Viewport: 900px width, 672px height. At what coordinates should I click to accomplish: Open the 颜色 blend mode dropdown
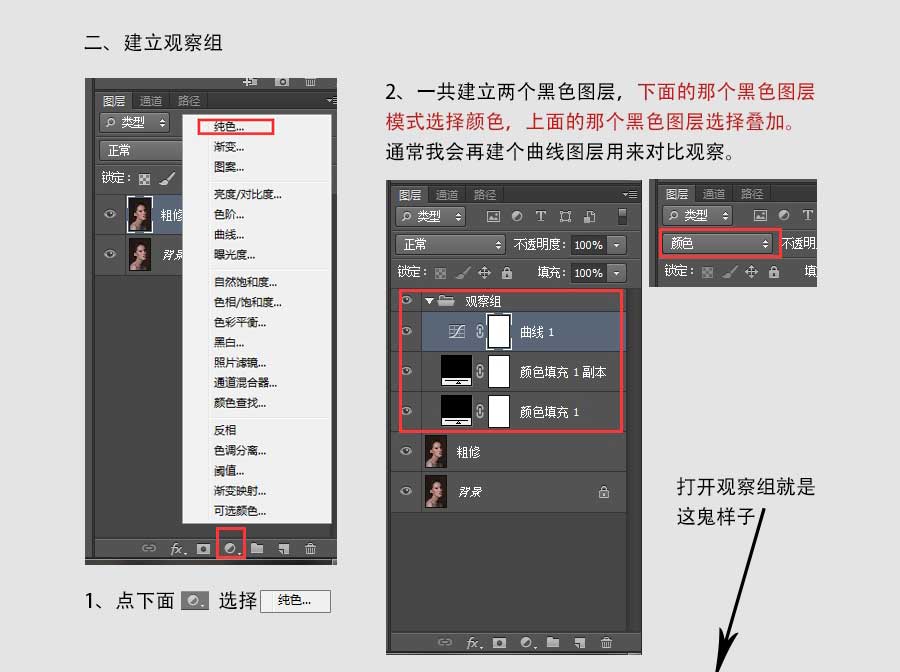point(718,243)
